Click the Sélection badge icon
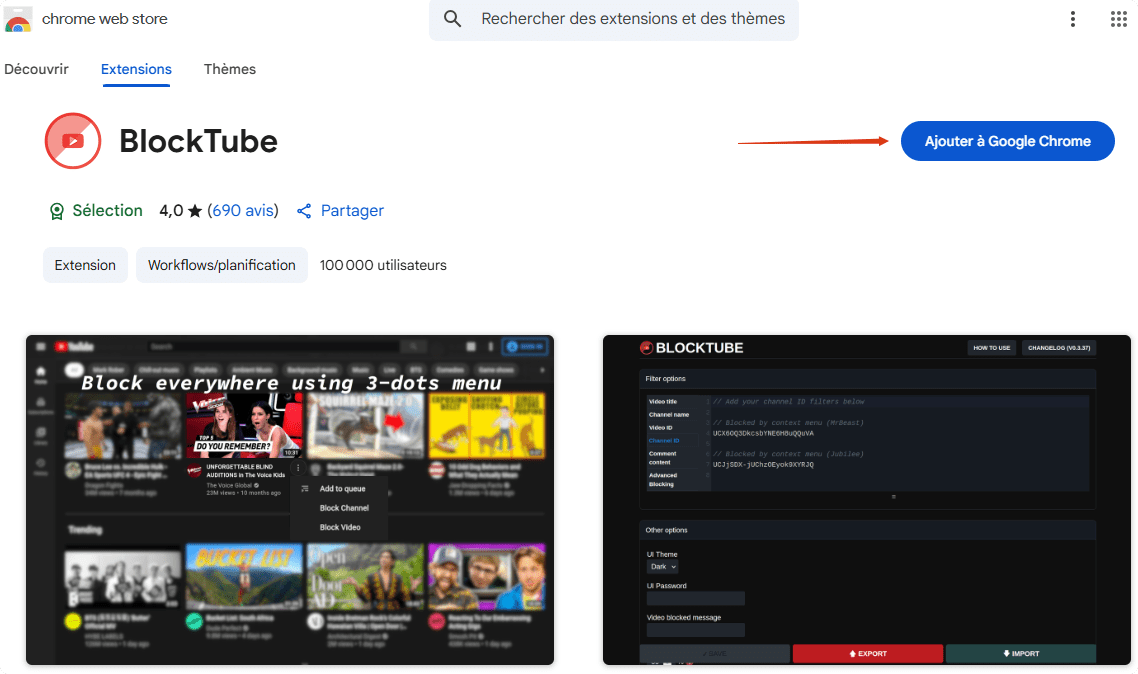Screen dimensions: 1138x674 [x=57, y=211]
